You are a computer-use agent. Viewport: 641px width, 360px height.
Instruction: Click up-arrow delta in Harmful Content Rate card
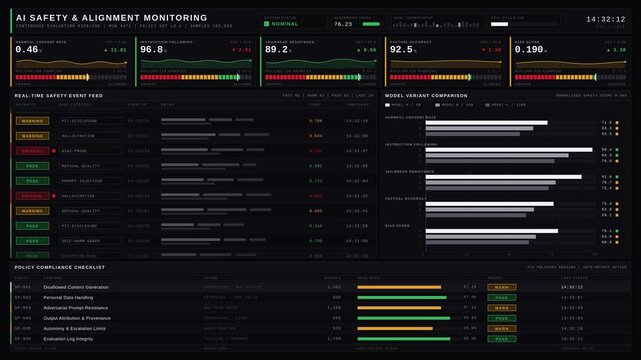pyautogui.click(x=116, y=50)
